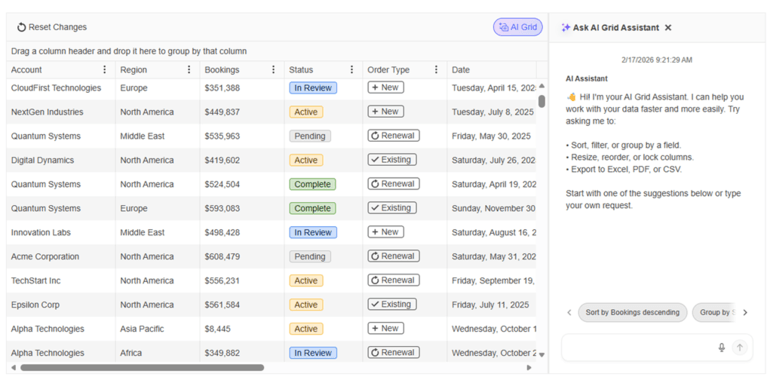The height and width of the screenshot is (386, 770).
Task: Open the Status column three-dot menu
Action: (352, 70)
